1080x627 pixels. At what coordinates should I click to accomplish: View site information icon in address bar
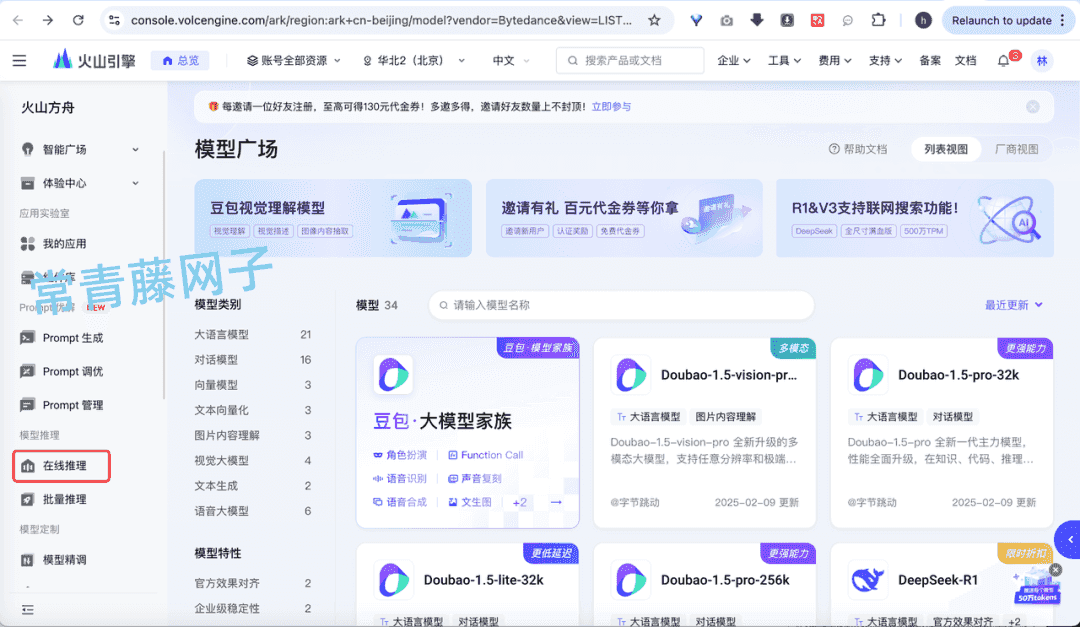pos(114,21)
